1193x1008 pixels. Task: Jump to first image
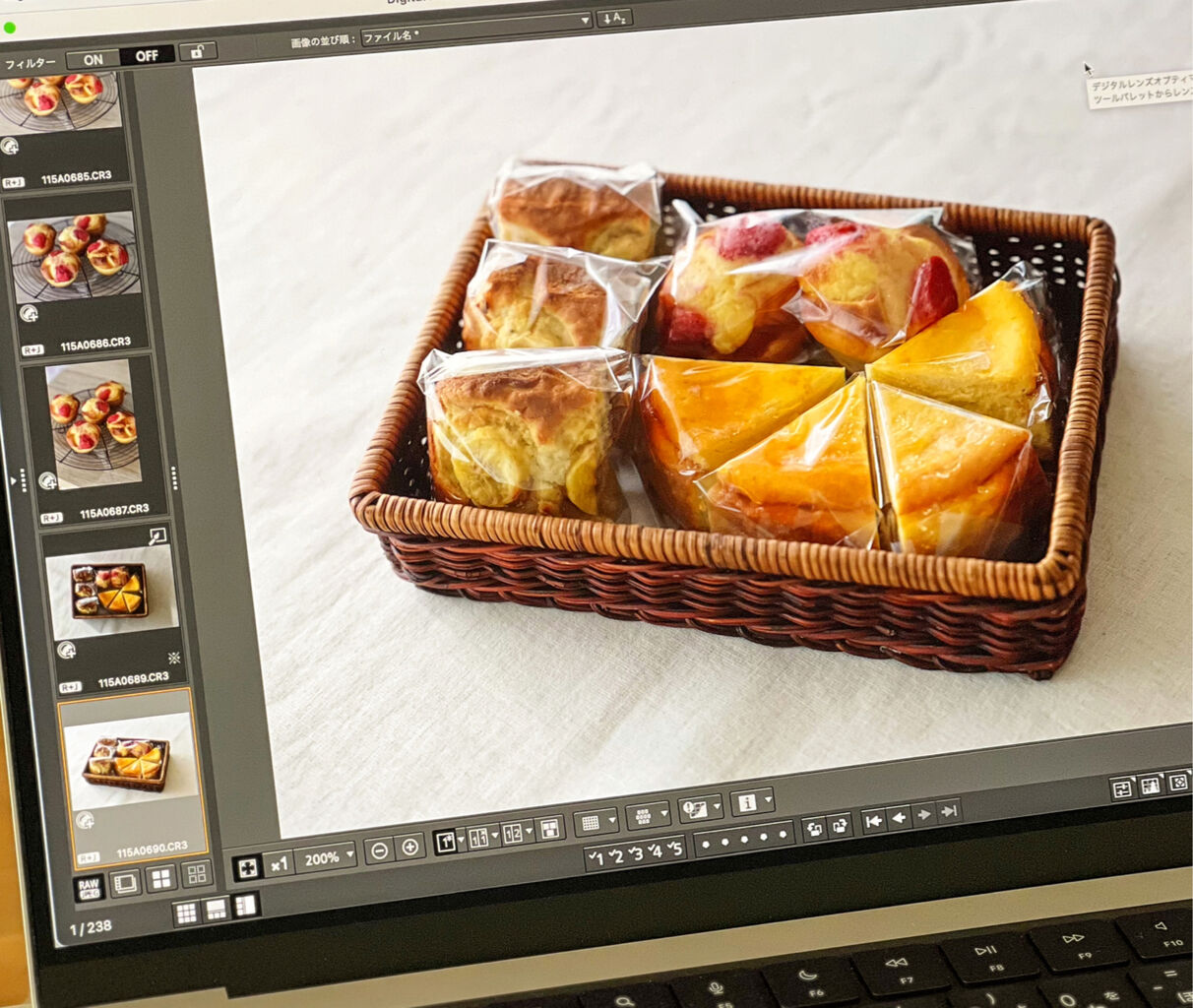(873, 821)
